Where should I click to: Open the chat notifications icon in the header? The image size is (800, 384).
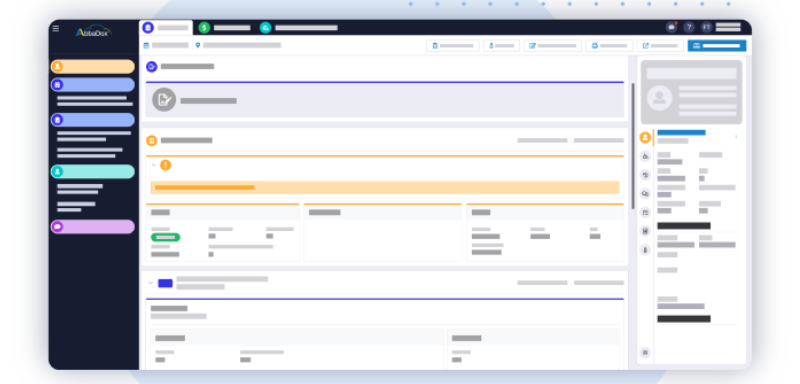[x=671, y=28]
